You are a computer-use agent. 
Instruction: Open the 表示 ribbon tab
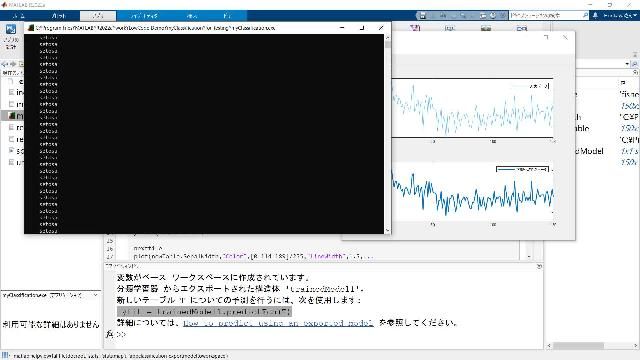click(227, 16)
